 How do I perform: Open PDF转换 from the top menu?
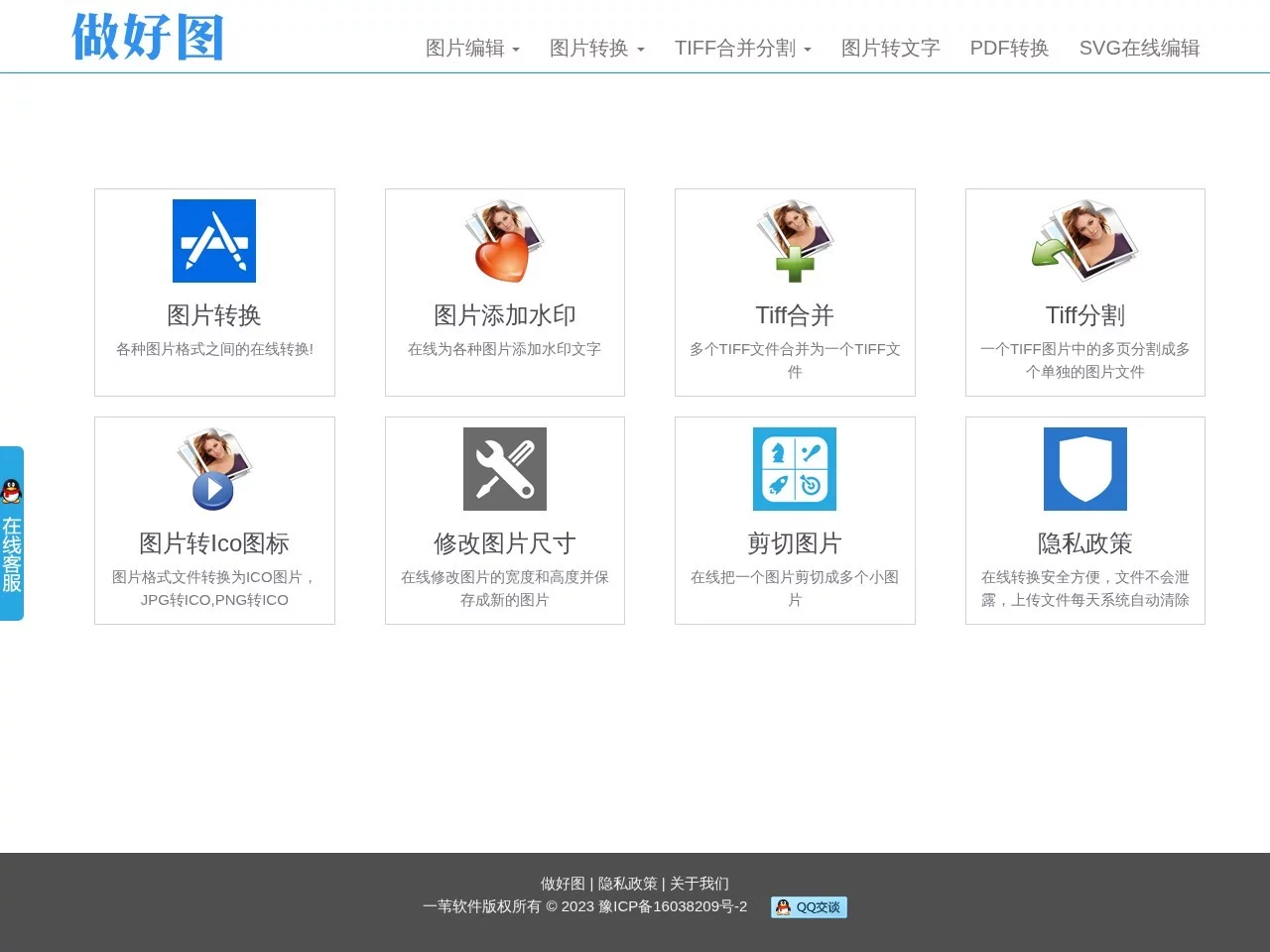[x=1009, y=48]
